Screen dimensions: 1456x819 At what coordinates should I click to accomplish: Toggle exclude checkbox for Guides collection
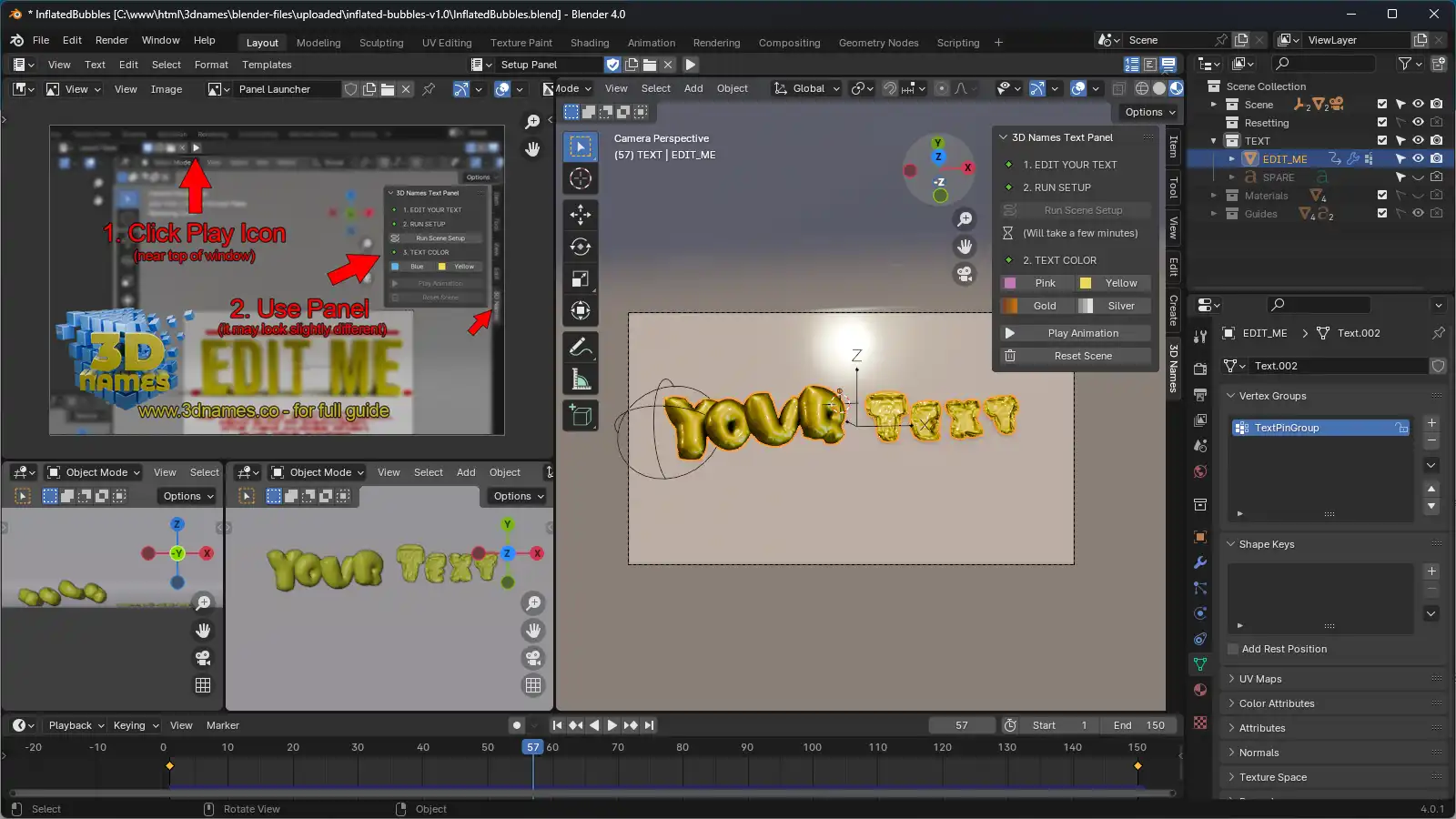(1382, 214)
